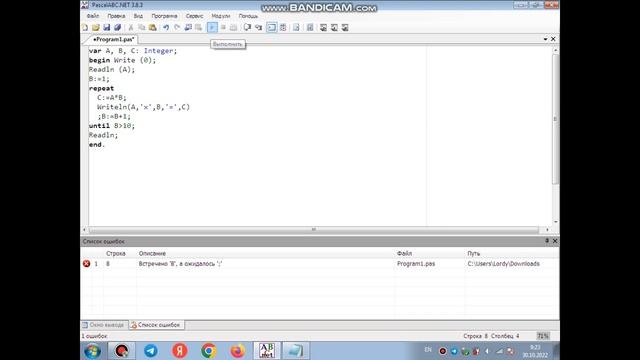
Task: Click the Program1.pas cell in error list
Action: (416, 264)
